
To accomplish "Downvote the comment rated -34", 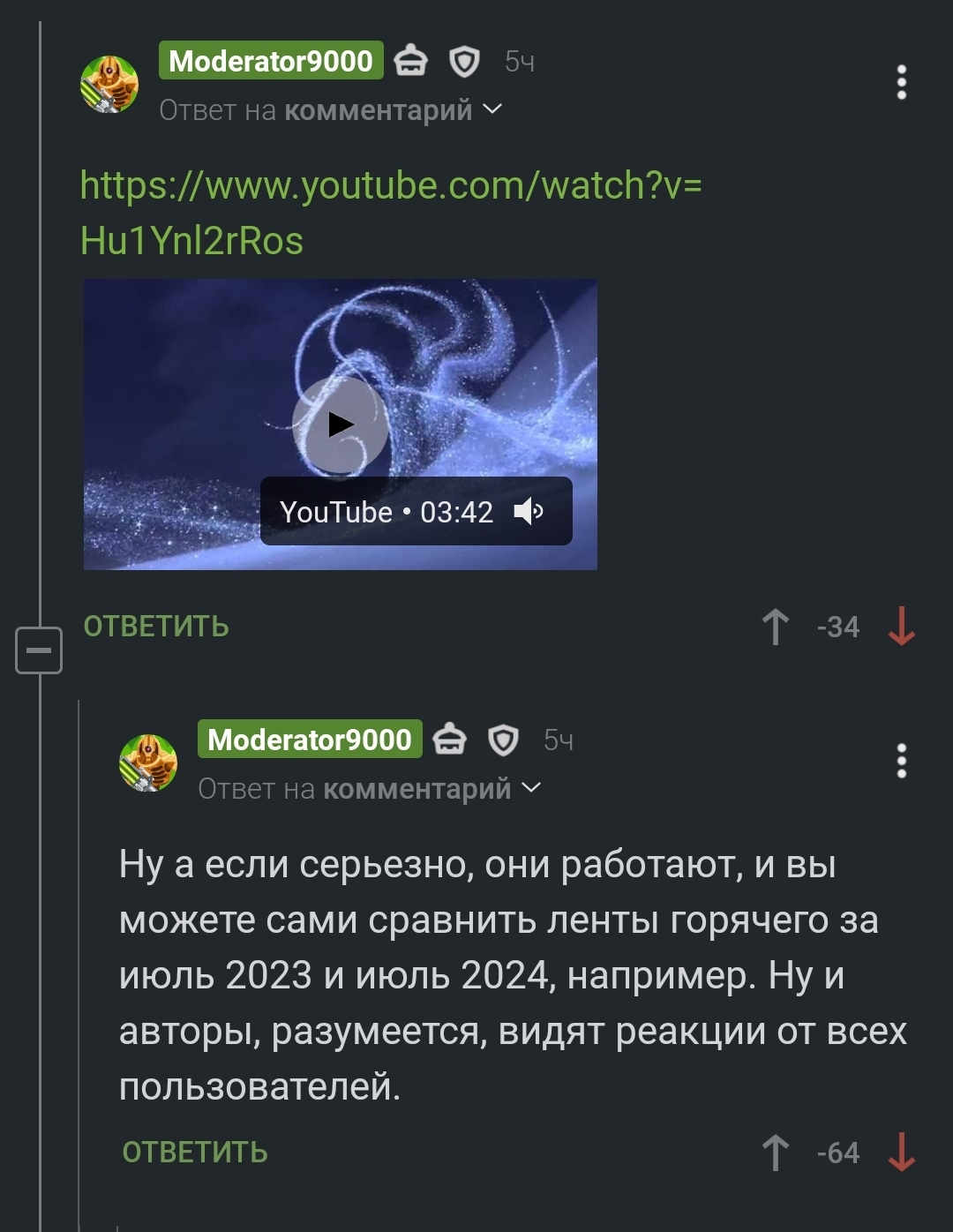I will (x=901, y=627).
